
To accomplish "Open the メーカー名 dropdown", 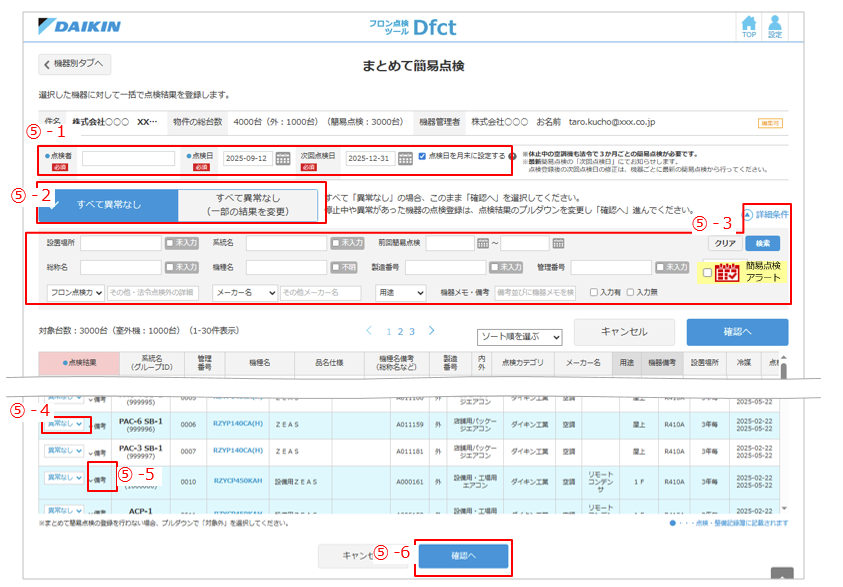I will tap(246, 293).
